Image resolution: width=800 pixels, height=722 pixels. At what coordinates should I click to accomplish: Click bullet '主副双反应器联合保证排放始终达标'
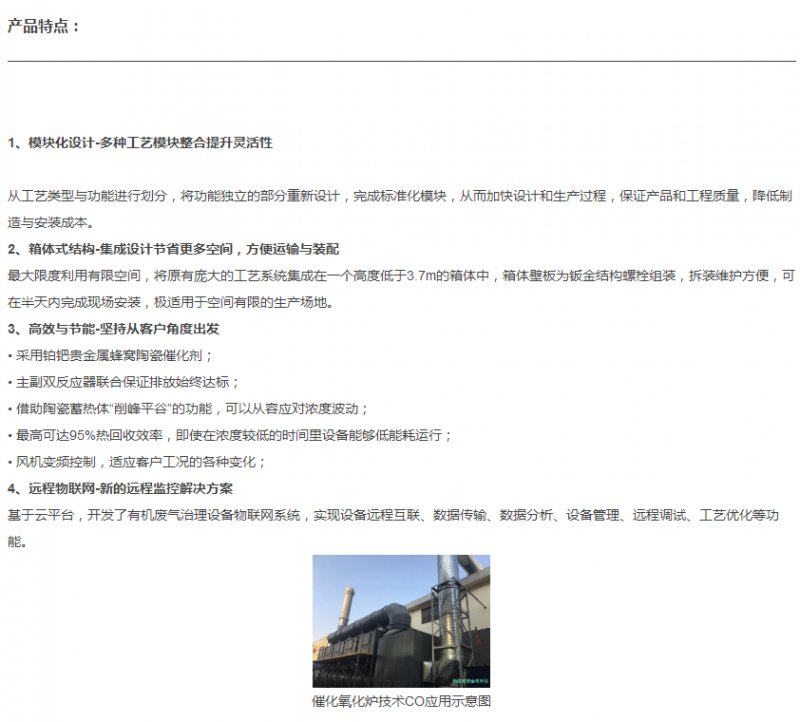[x=123, y=382]
